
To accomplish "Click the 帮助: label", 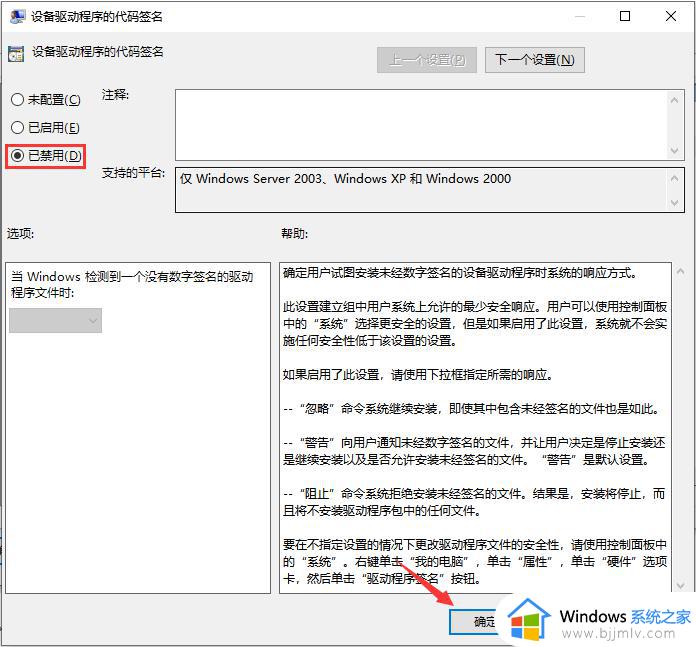I will click(294, 233).
